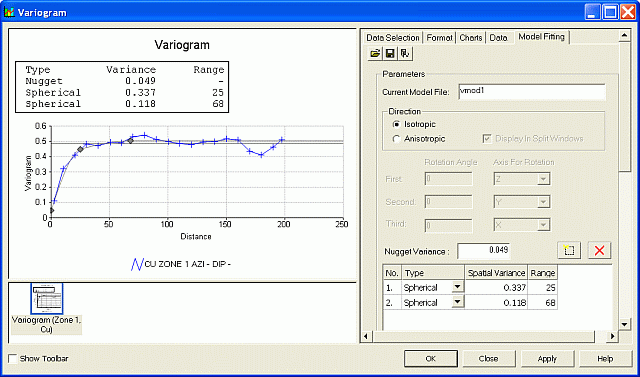Click the Apply button
The image size is (640, 377).
(547, 359)
